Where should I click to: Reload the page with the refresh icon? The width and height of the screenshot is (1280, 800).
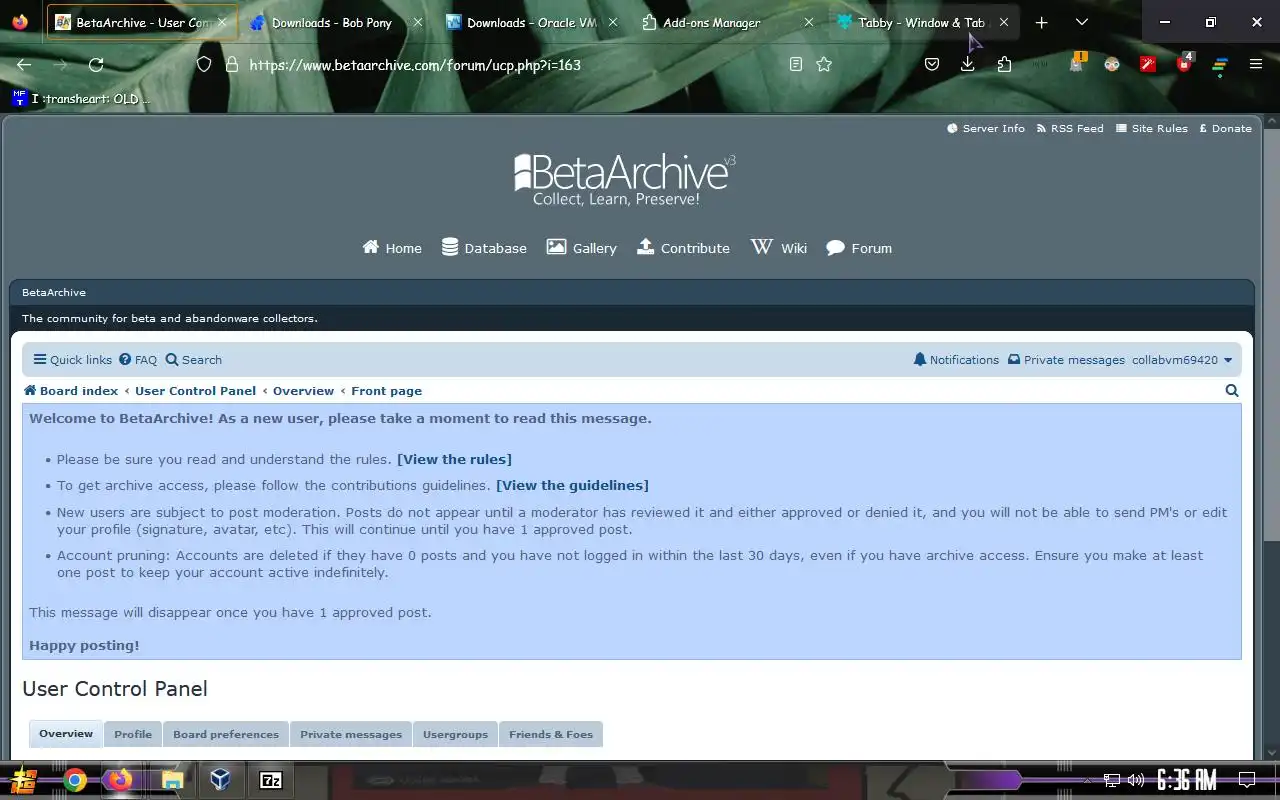click(x=96, y=64)
